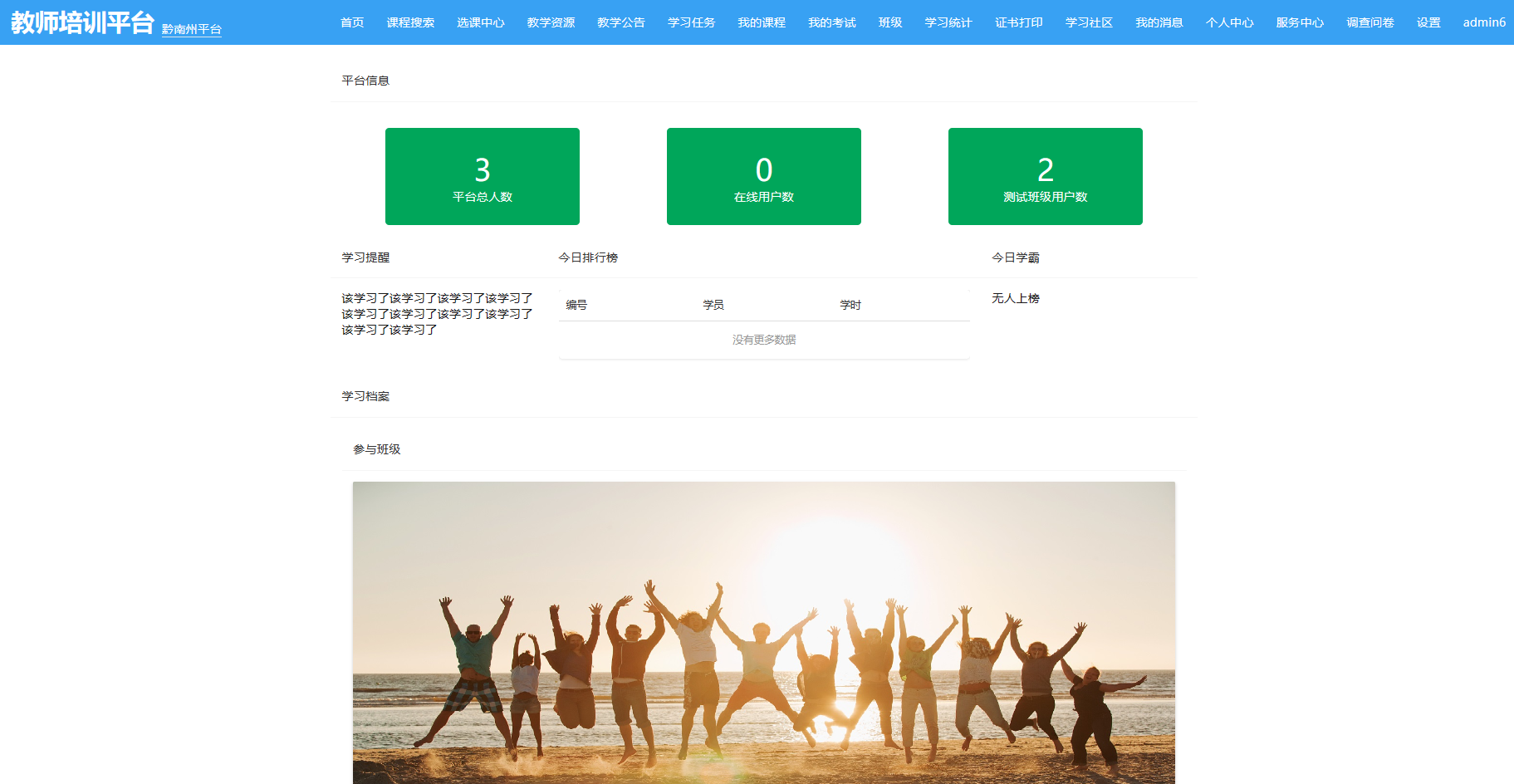Click the 学时 column header
The image size is (1514, 784).
850,305
